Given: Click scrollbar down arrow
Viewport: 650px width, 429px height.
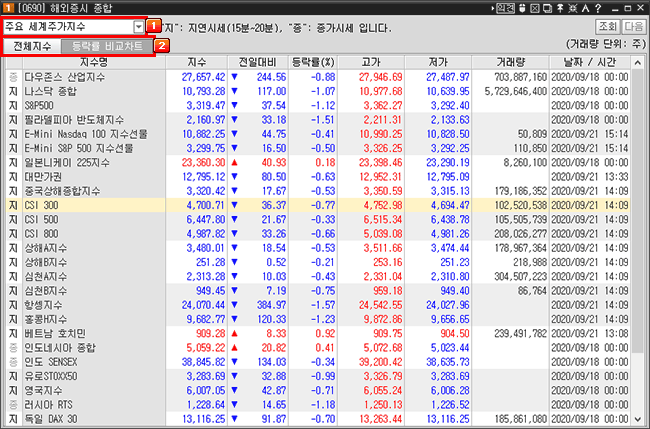Looking at the screenshot, I should click(638, 419).
